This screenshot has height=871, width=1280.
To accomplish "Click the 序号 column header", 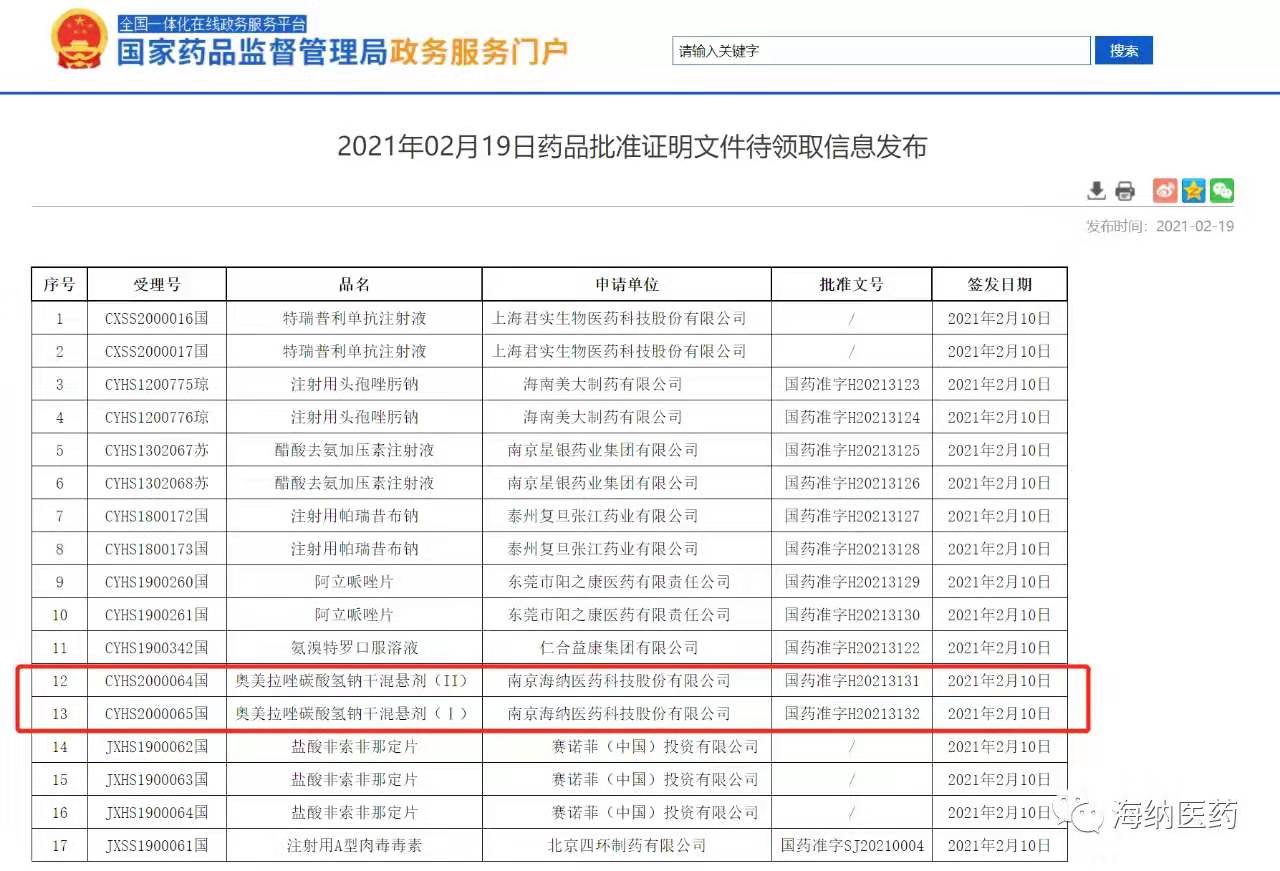I will coord(59,285).
